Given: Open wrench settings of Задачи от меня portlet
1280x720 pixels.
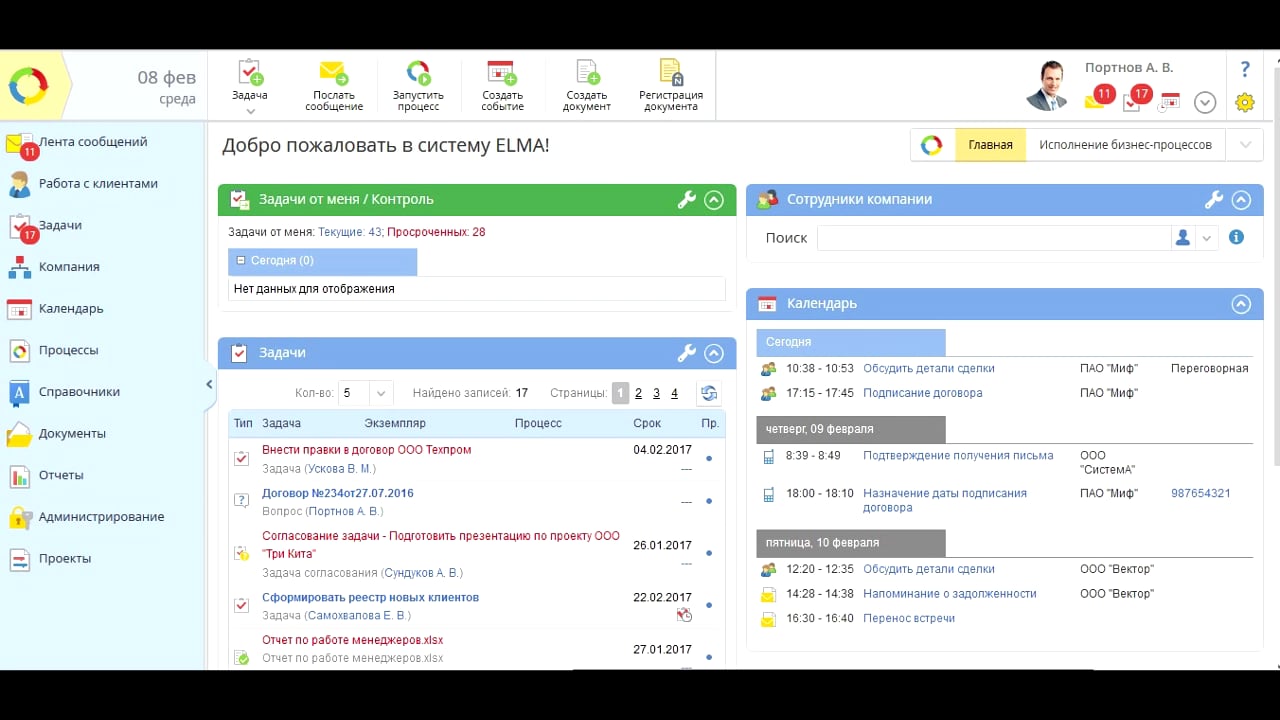Looking at the screenshot, I should (x=686, y=200).
